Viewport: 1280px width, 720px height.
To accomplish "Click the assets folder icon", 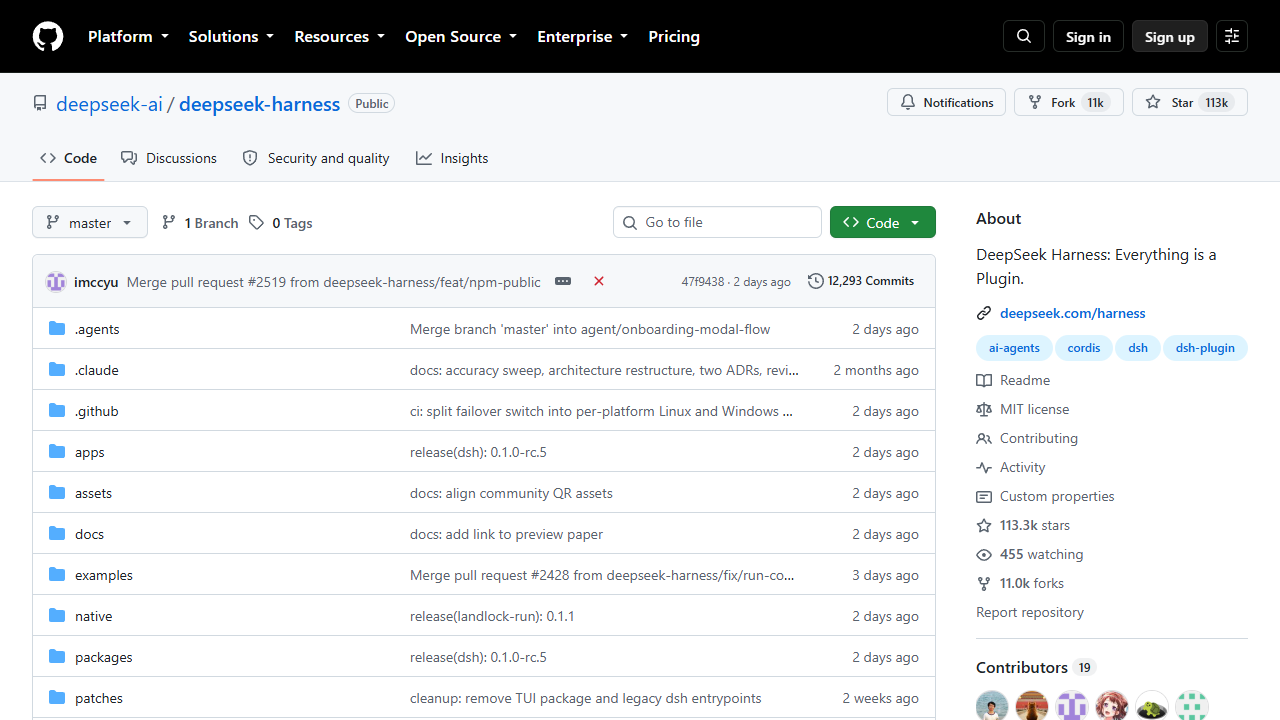I will pyautogui.click(x=57, y=493).
